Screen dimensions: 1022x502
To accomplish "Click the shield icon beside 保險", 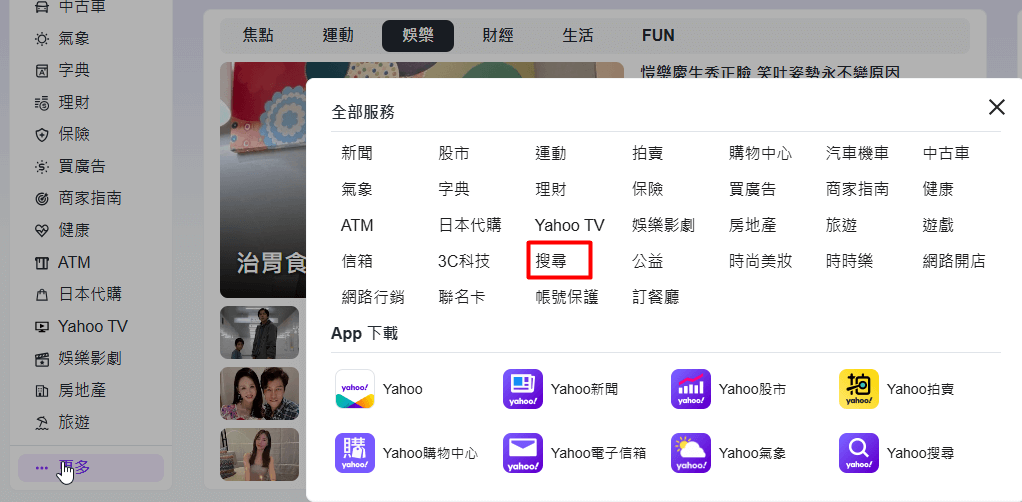I will pyautogui.click(x=42, y=135).
